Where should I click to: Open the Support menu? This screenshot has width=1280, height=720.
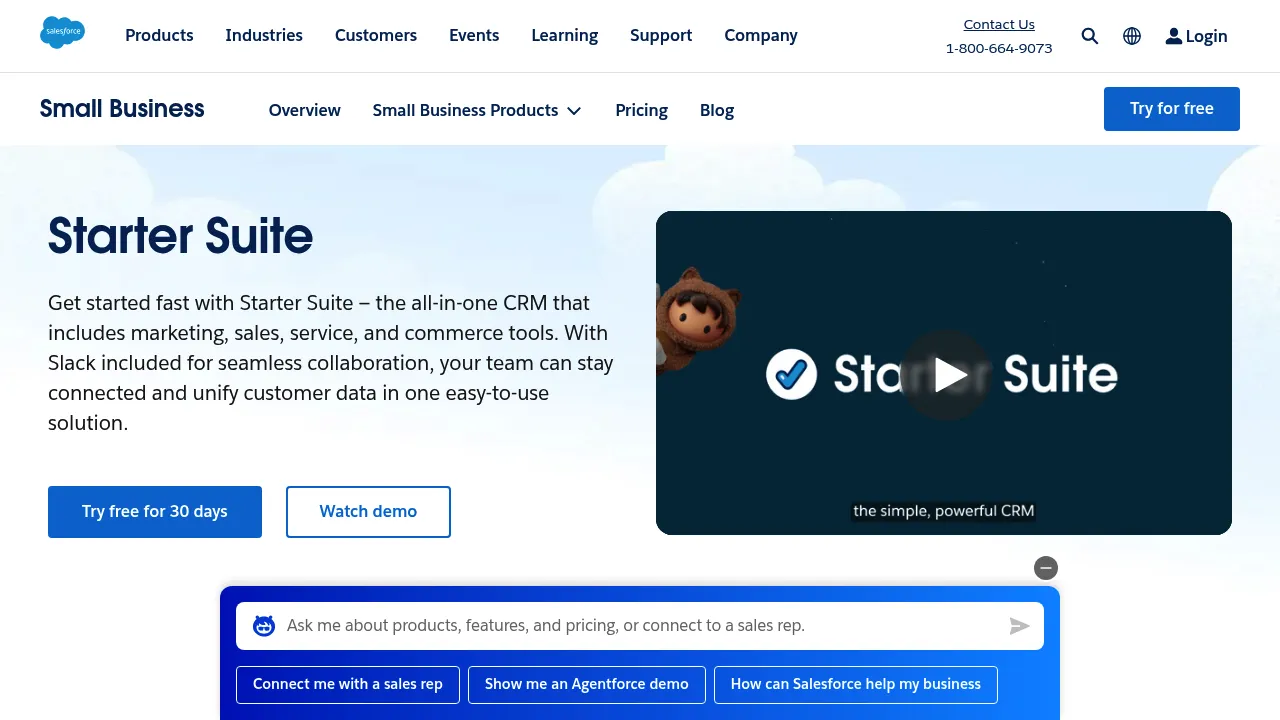(x=661, y=35)
